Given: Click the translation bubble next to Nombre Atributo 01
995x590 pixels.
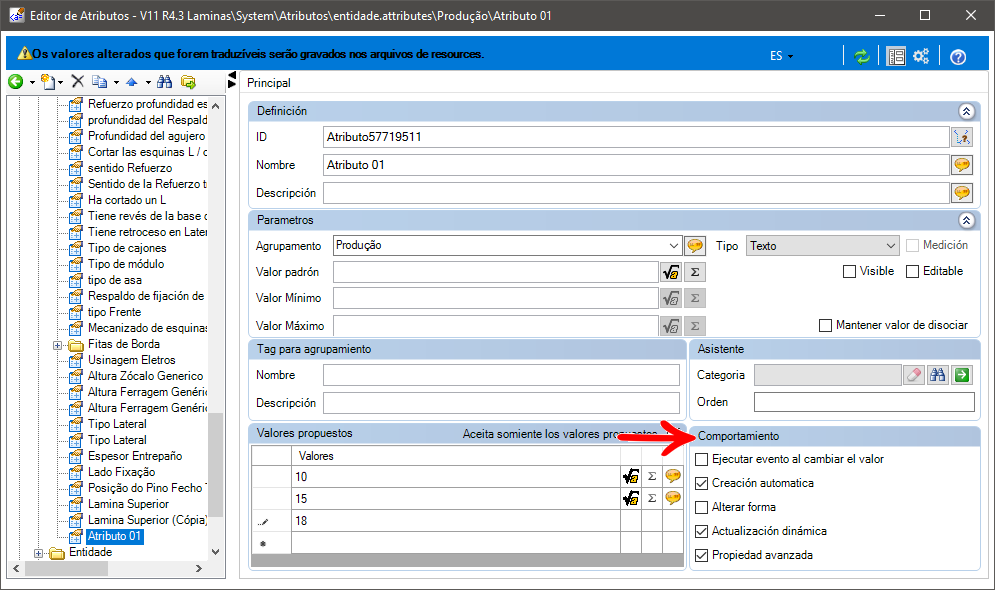Looking at the screenshot, I should (962, 165).
